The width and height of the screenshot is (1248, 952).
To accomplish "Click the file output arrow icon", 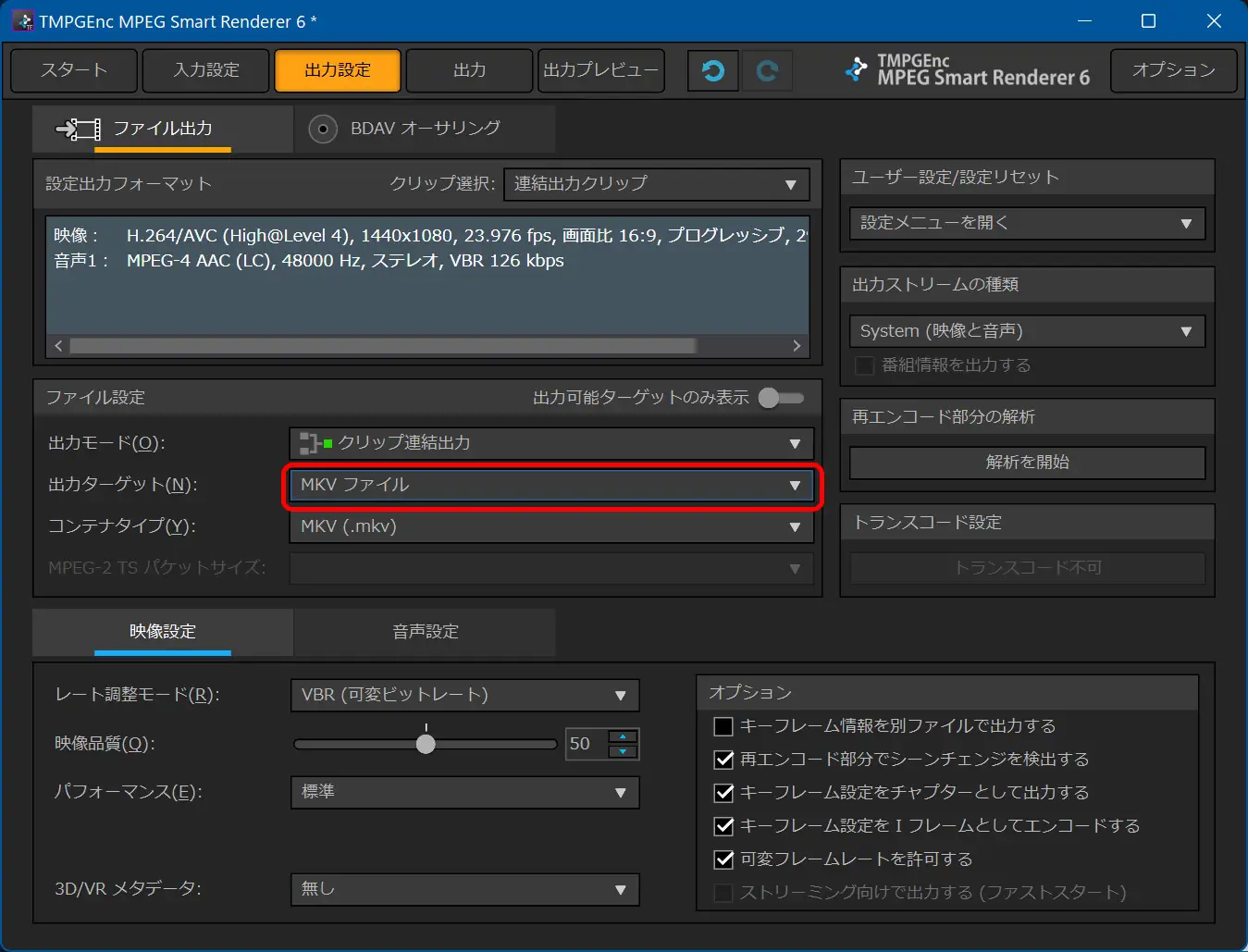I will click(x=78, y=129).
